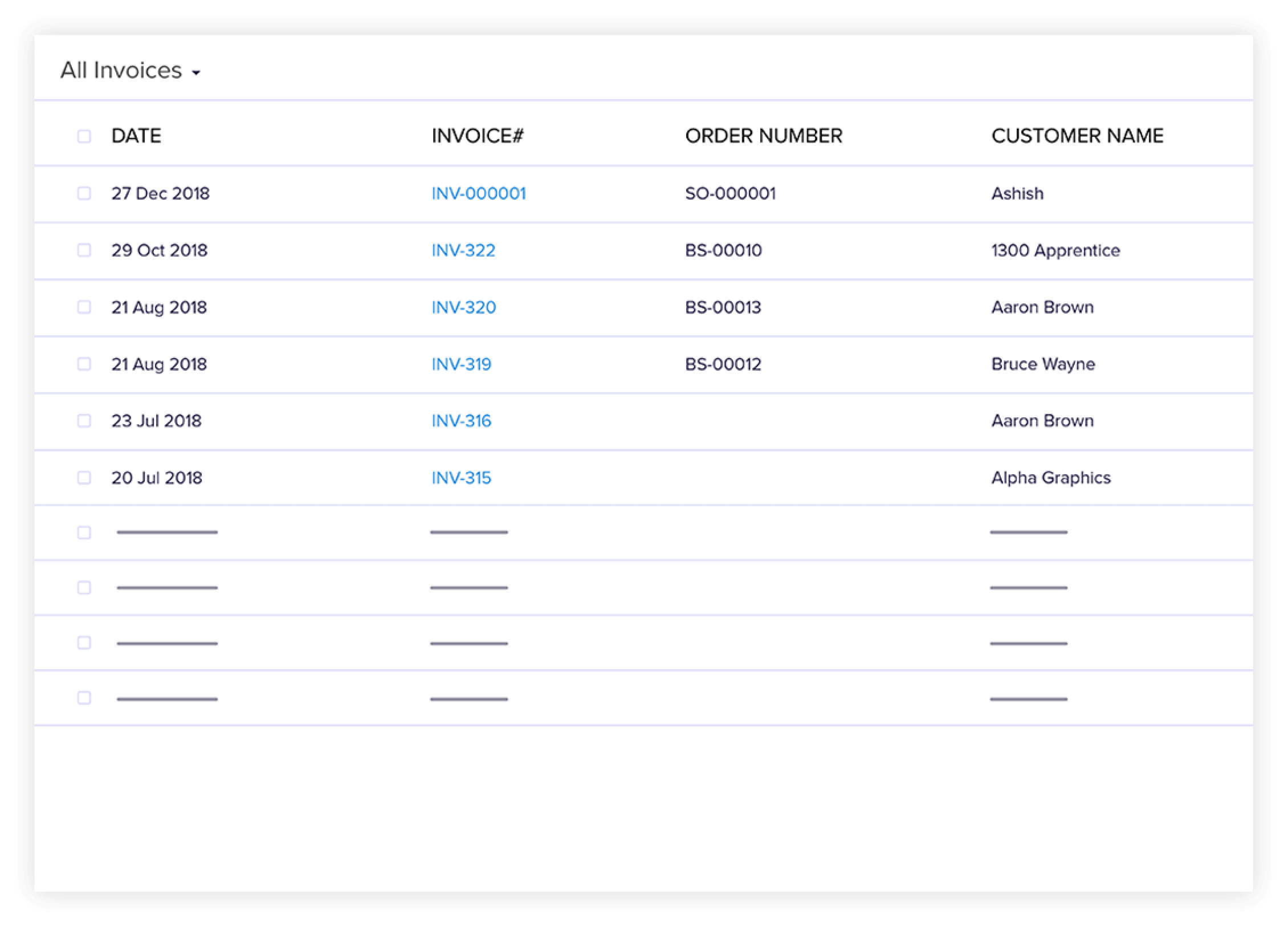Check the 27 Dec 2018 invoice row
This screenshot has height=927, width=1288.
coord(84,193)
